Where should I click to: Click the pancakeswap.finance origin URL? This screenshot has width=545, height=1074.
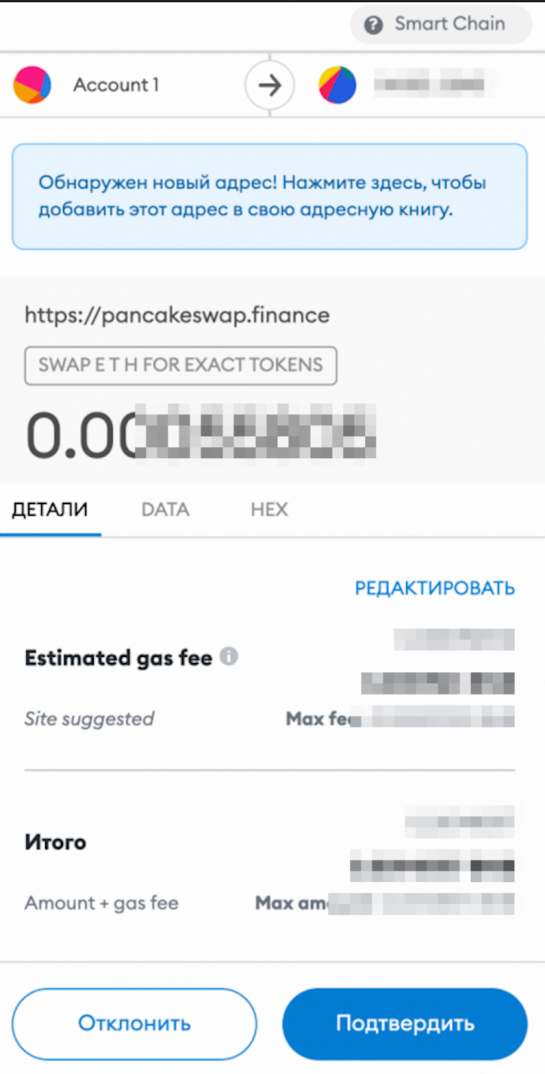coord(177,315)
